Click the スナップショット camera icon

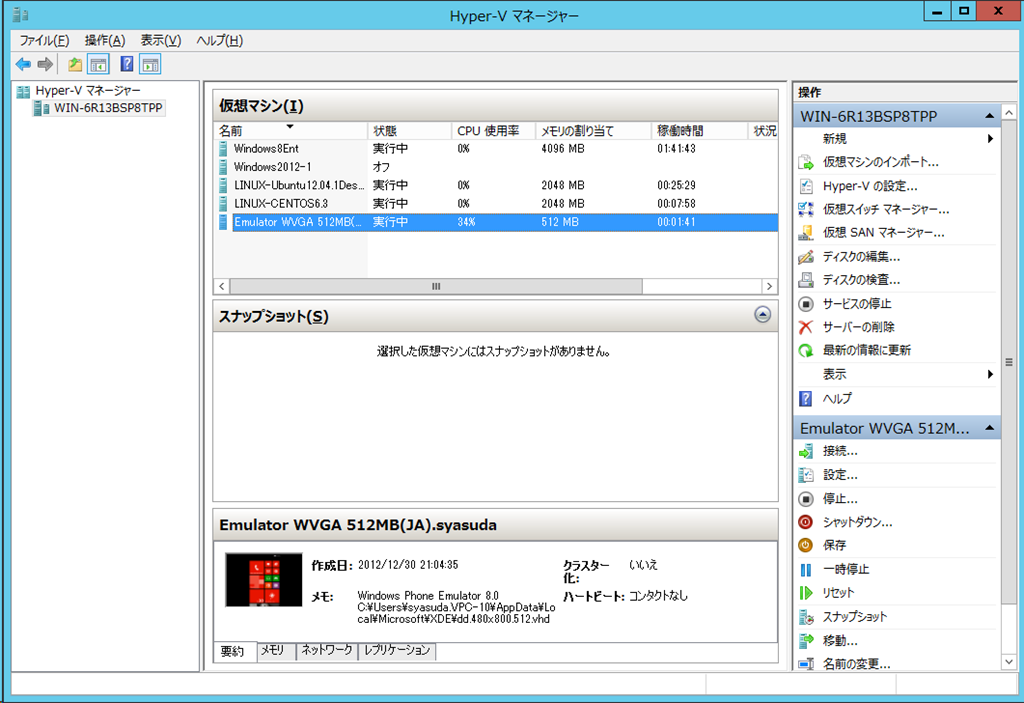(806, 617)
